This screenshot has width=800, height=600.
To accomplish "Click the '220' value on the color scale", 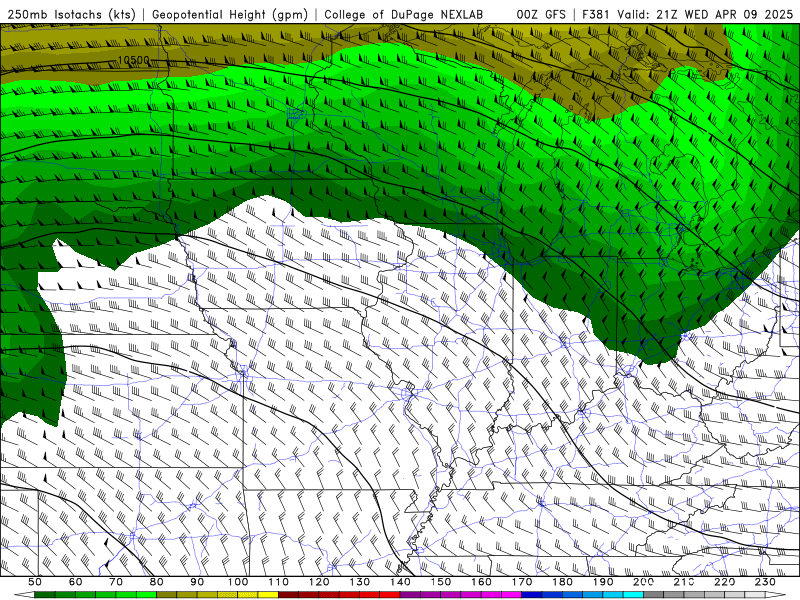I will point(724,582).
